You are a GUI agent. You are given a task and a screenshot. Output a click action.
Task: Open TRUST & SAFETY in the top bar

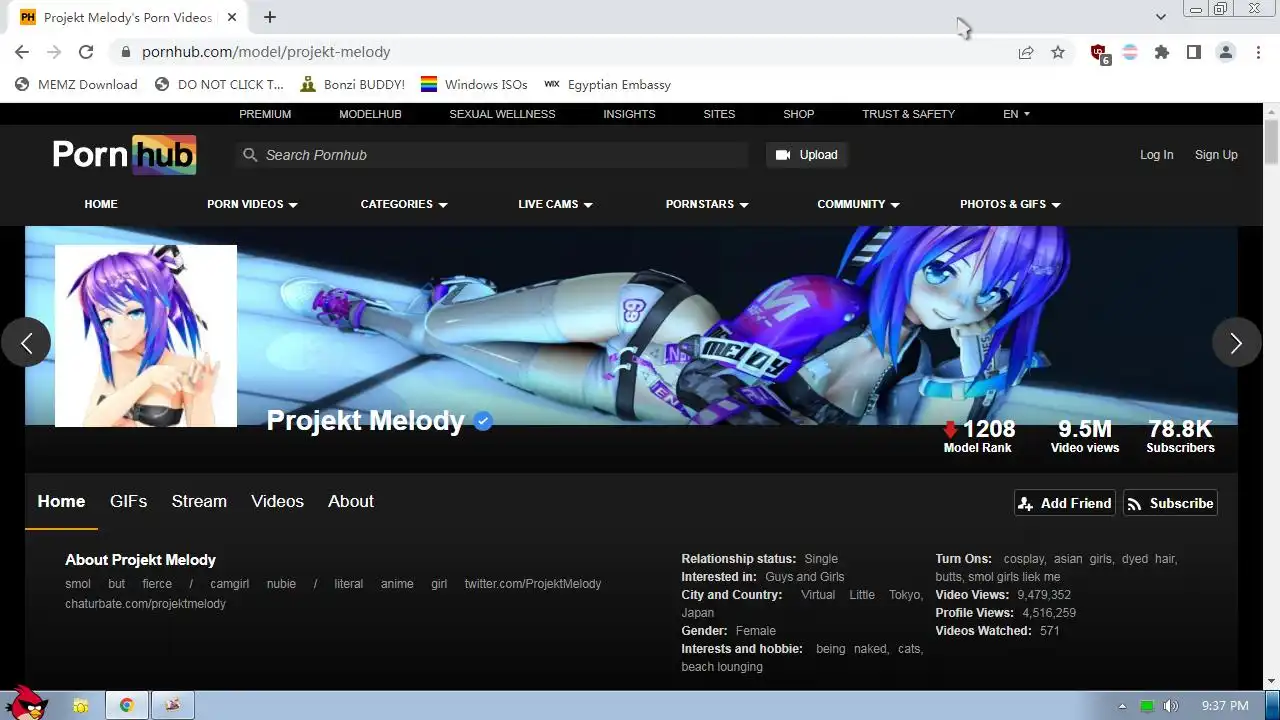pos(908,114)
